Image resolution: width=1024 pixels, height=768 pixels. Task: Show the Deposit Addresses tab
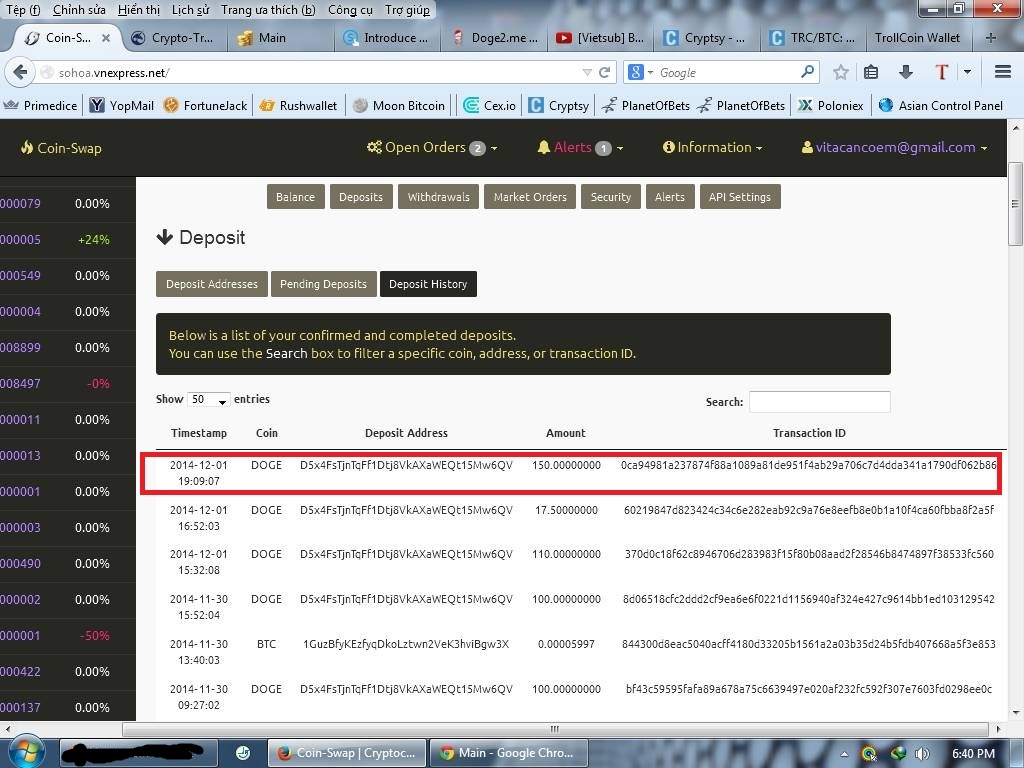coord(212,284)
